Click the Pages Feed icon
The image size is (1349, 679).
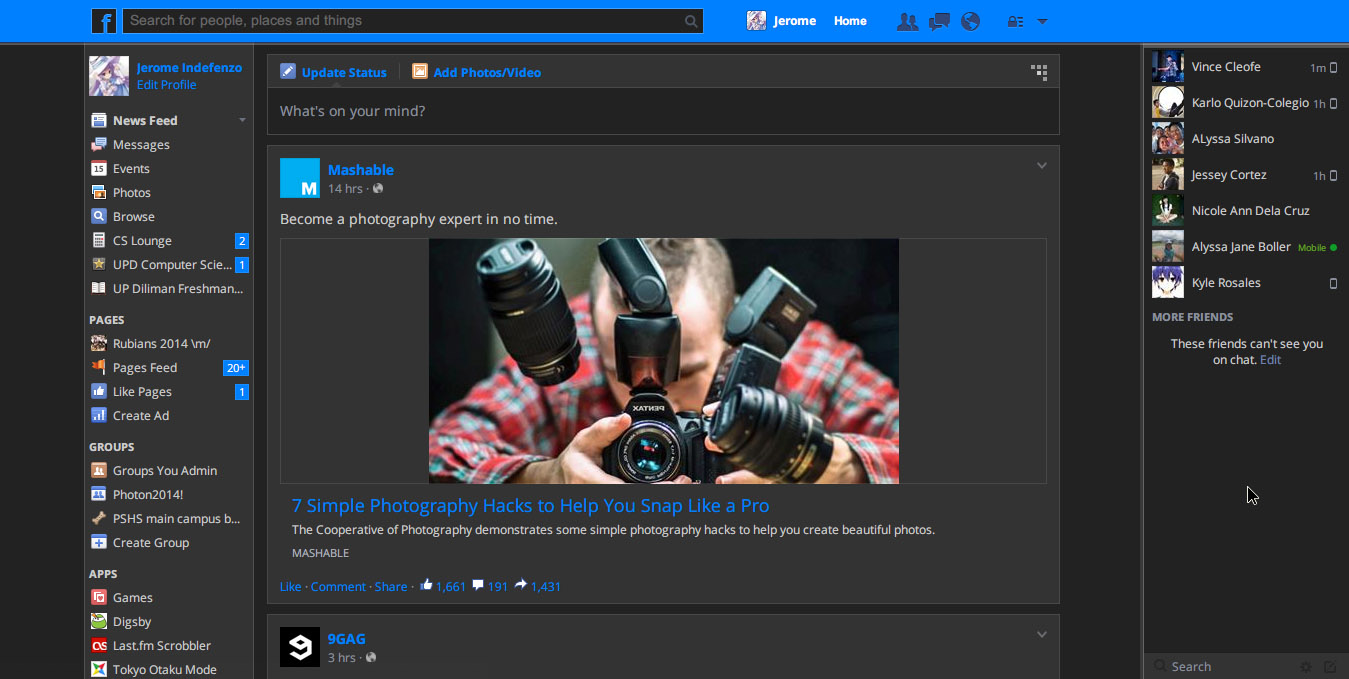click(98, 367)
